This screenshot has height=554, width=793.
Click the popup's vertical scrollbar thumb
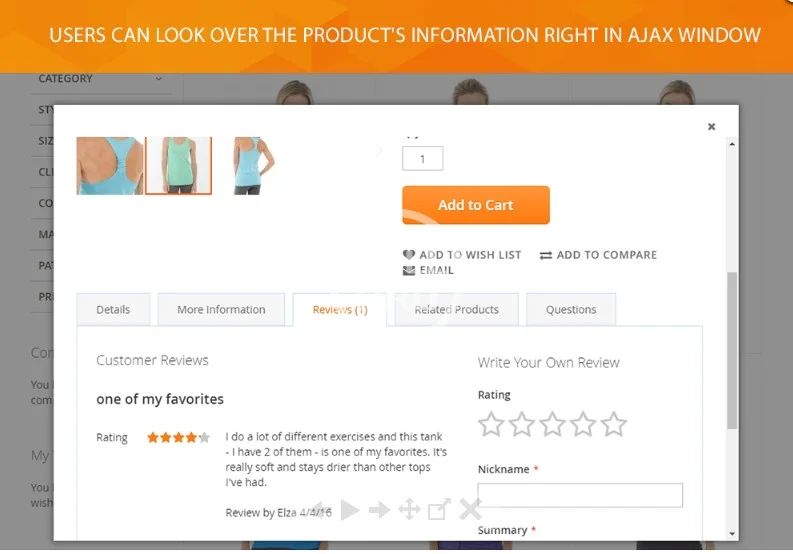[x=732, y=350]
